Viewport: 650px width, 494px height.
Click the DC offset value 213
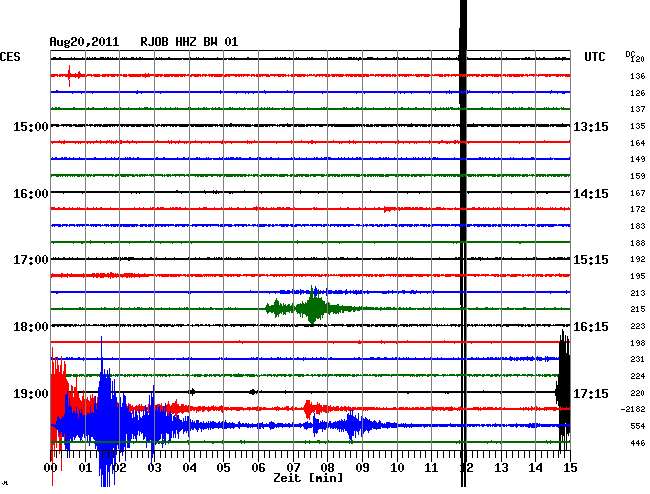click(x=638, y=293)
